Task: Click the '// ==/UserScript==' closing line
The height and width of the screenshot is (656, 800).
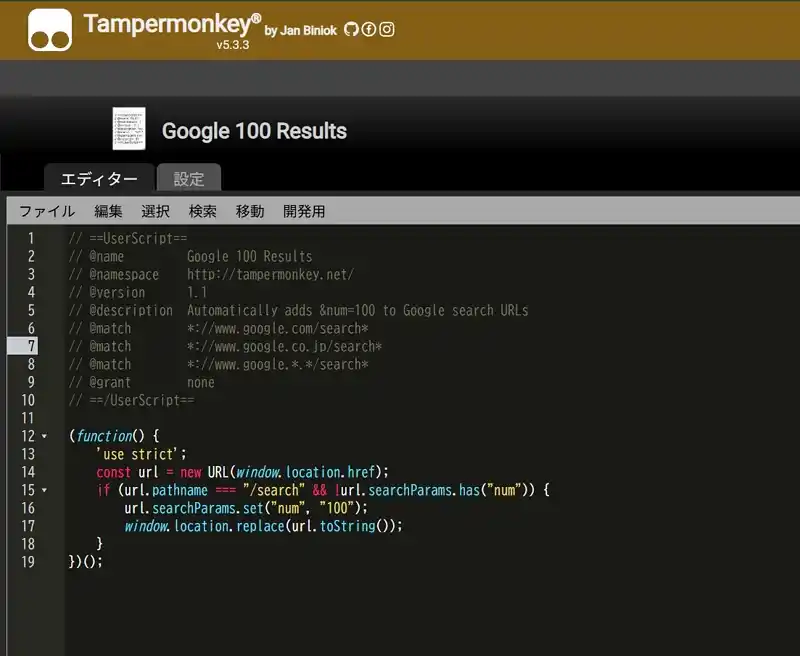Action: click(132, 400)
